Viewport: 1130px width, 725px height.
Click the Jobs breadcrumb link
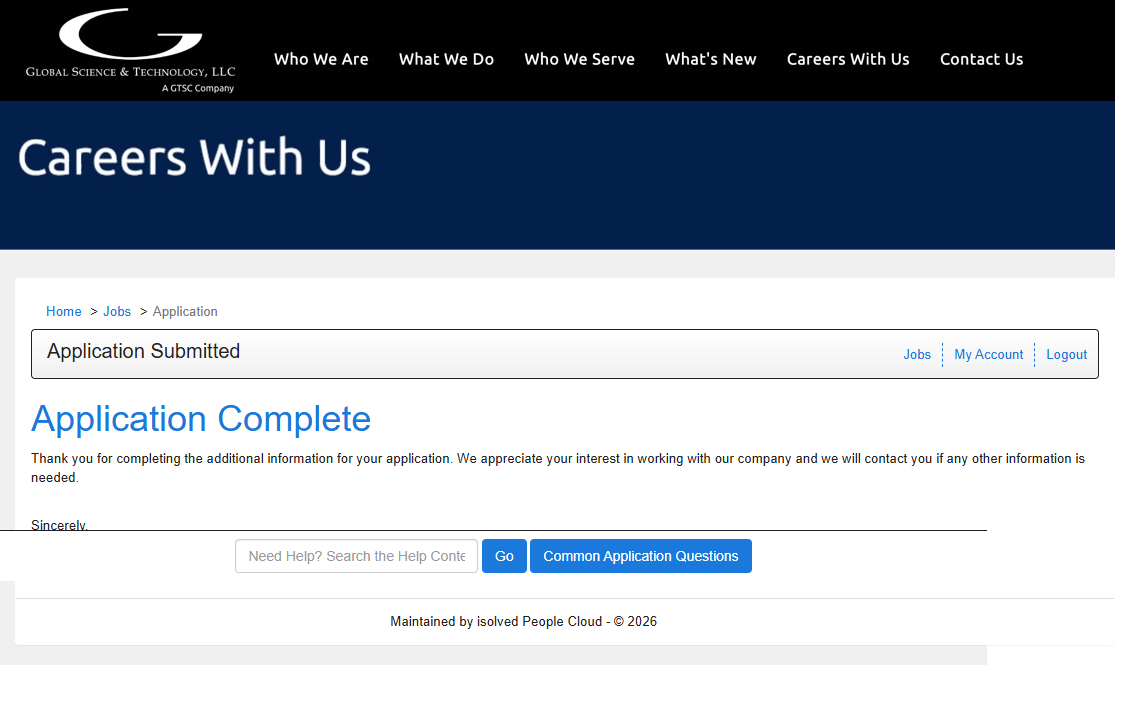pos(117,311)
